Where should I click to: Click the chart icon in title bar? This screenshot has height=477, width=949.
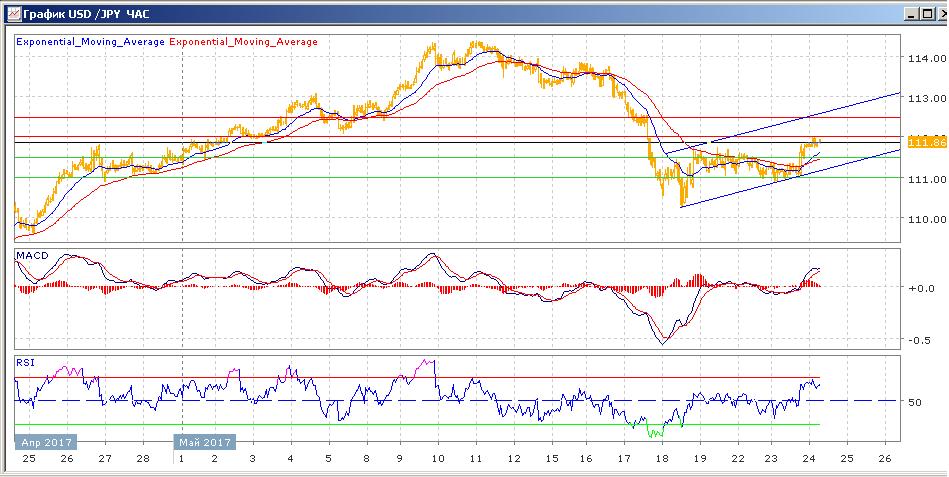pos(11,12)
